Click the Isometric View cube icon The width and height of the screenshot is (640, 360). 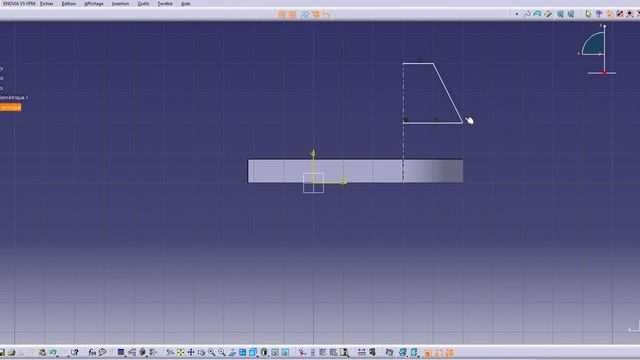pos(253,352)
